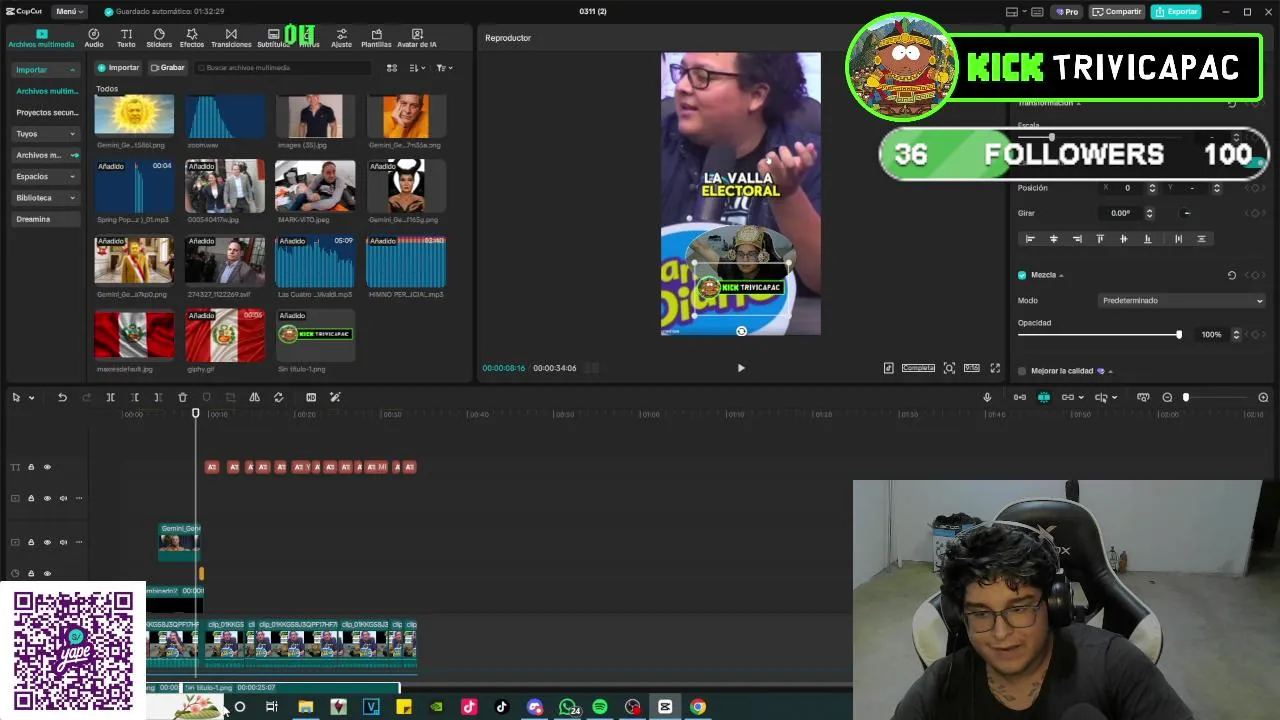
Task: Click the Importar button in media panel
Action: (119, 68)
